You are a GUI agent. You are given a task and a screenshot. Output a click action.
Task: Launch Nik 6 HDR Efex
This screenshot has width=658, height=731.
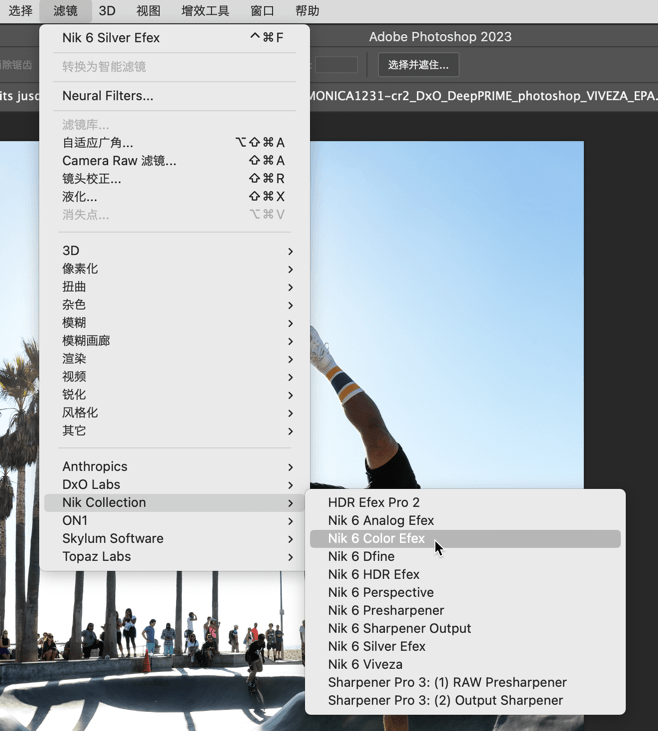click(465, 574)
